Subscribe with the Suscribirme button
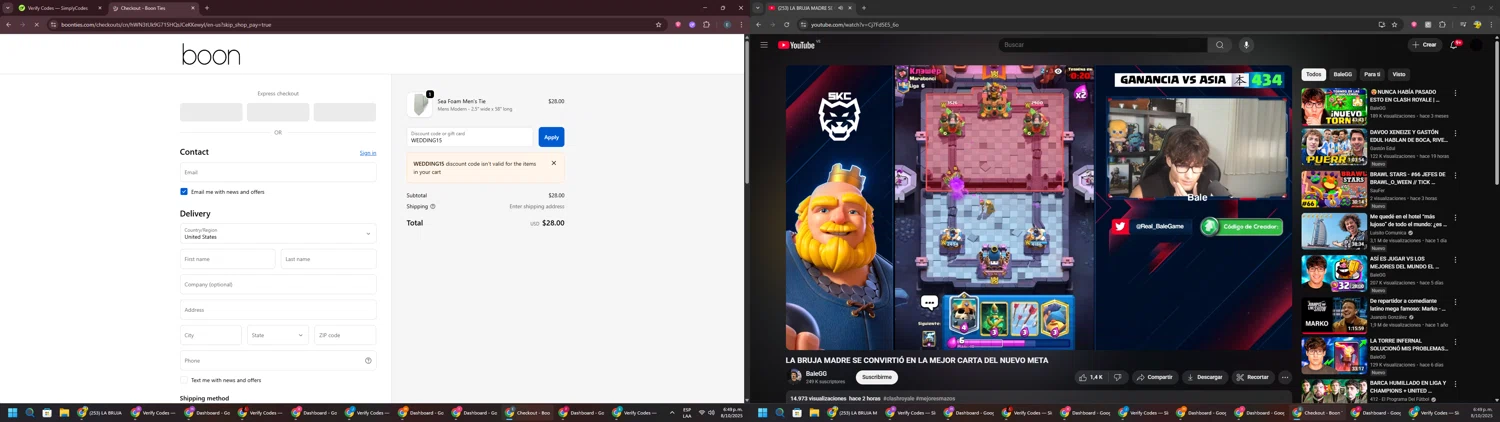1500x422 pixels. (877, 377)
